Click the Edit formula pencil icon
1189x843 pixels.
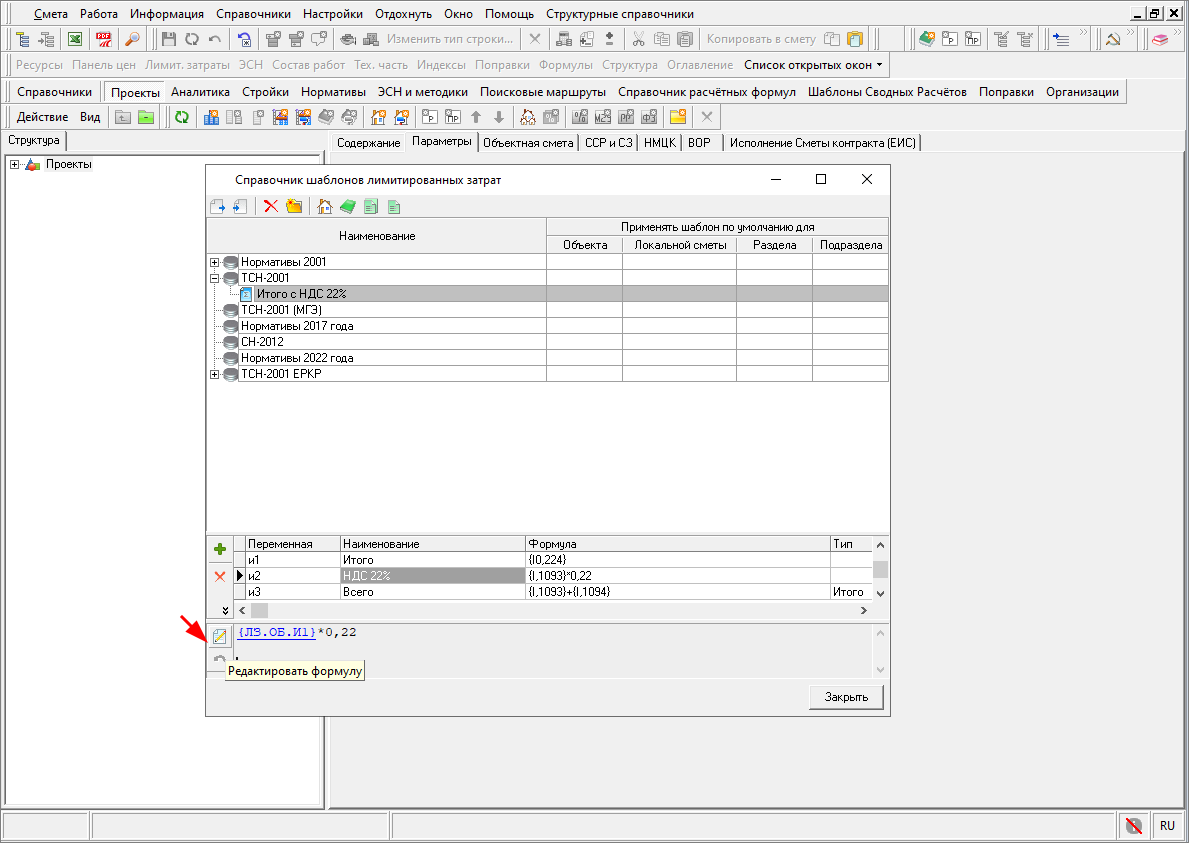point(219,636)
